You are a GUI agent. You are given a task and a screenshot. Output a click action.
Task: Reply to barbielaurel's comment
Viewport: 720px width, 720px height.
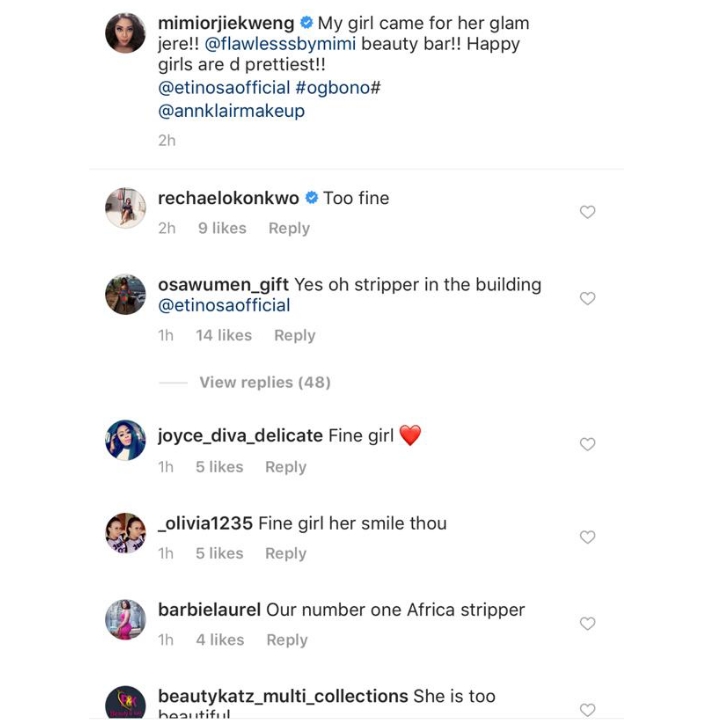tap(287, 640)
